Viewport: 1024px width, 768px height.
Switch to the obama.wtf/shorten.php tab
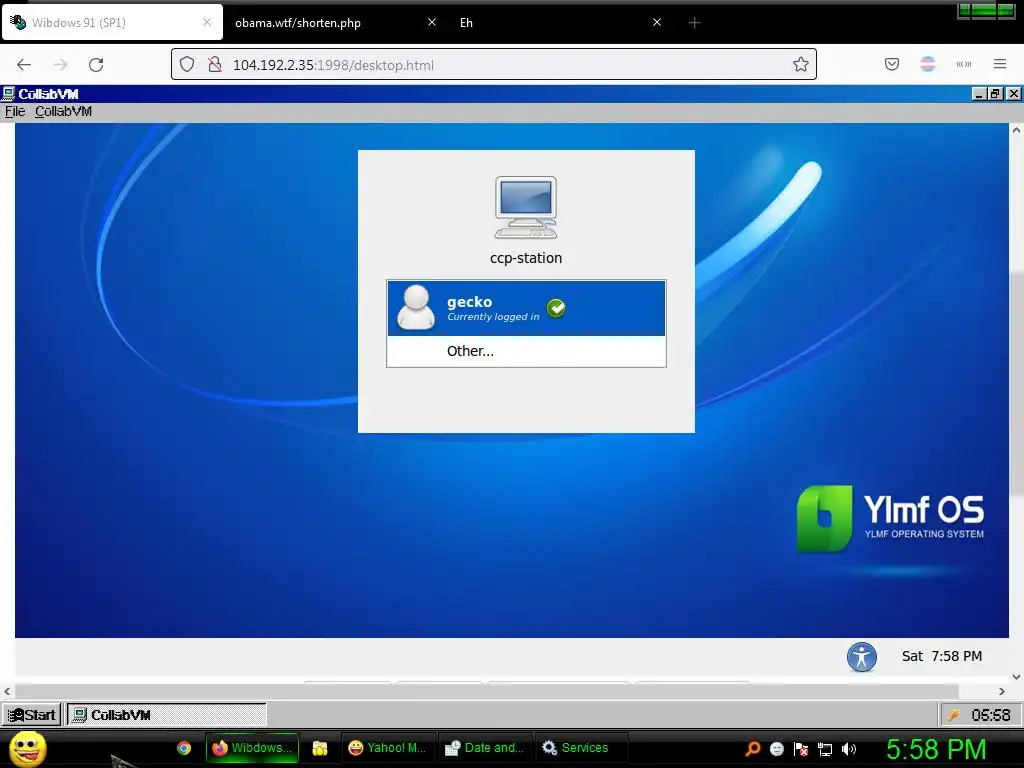point(336,22)
